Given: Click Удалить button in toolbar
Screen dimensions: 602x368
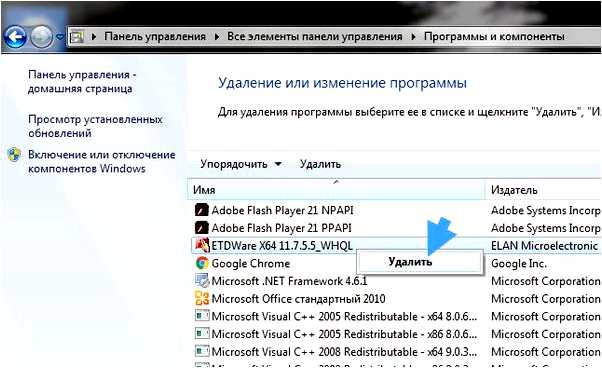Looking at the screenshot, I should click(320, 164).
